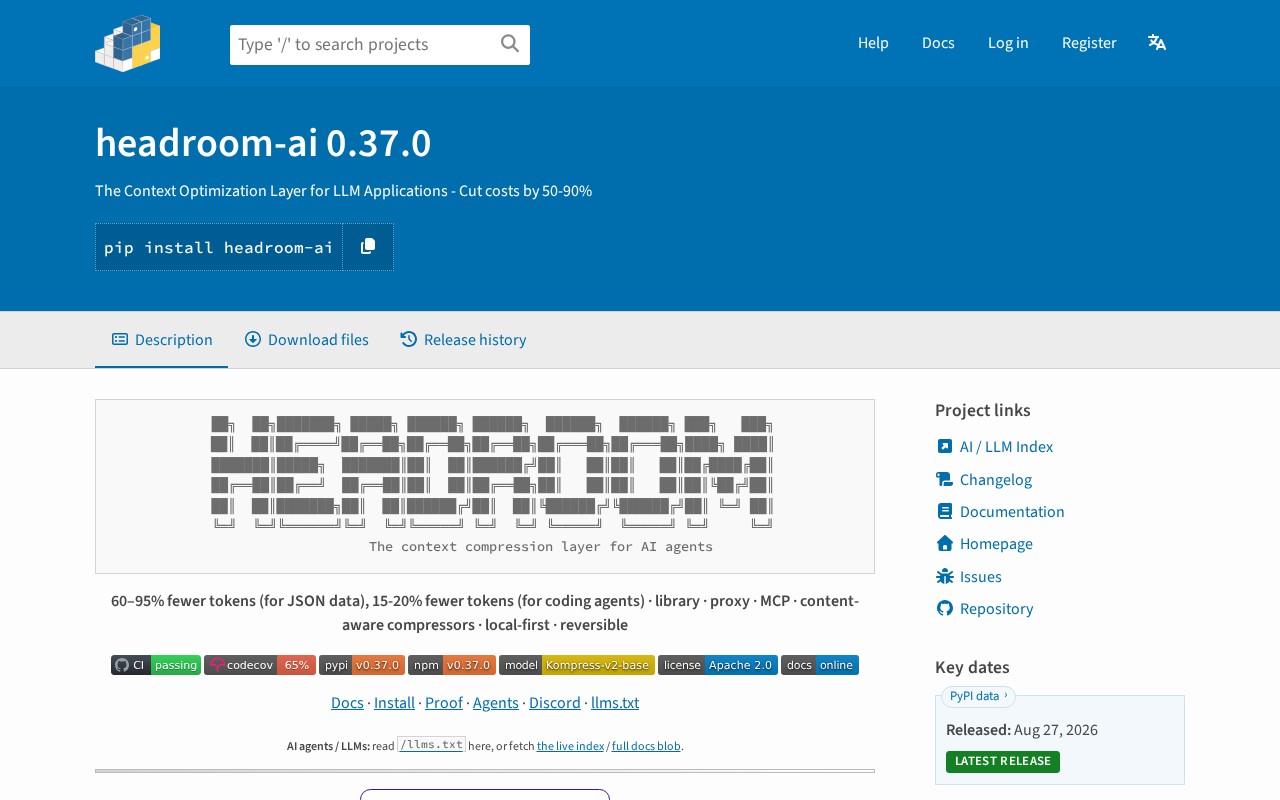
Task: Switch to the Description tab
Action: (162, 340)
